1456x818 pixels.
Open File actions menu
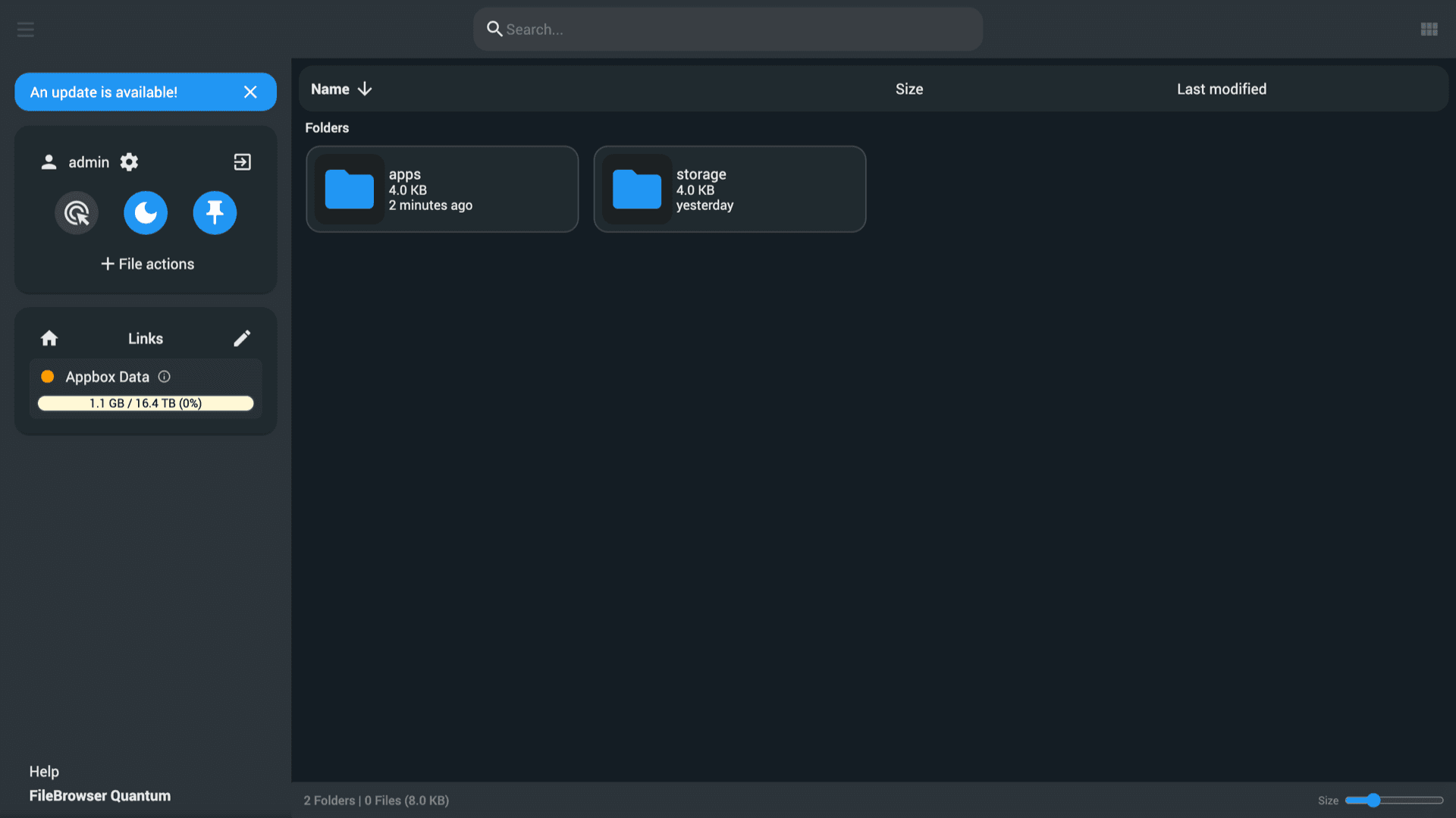(146, 264)
